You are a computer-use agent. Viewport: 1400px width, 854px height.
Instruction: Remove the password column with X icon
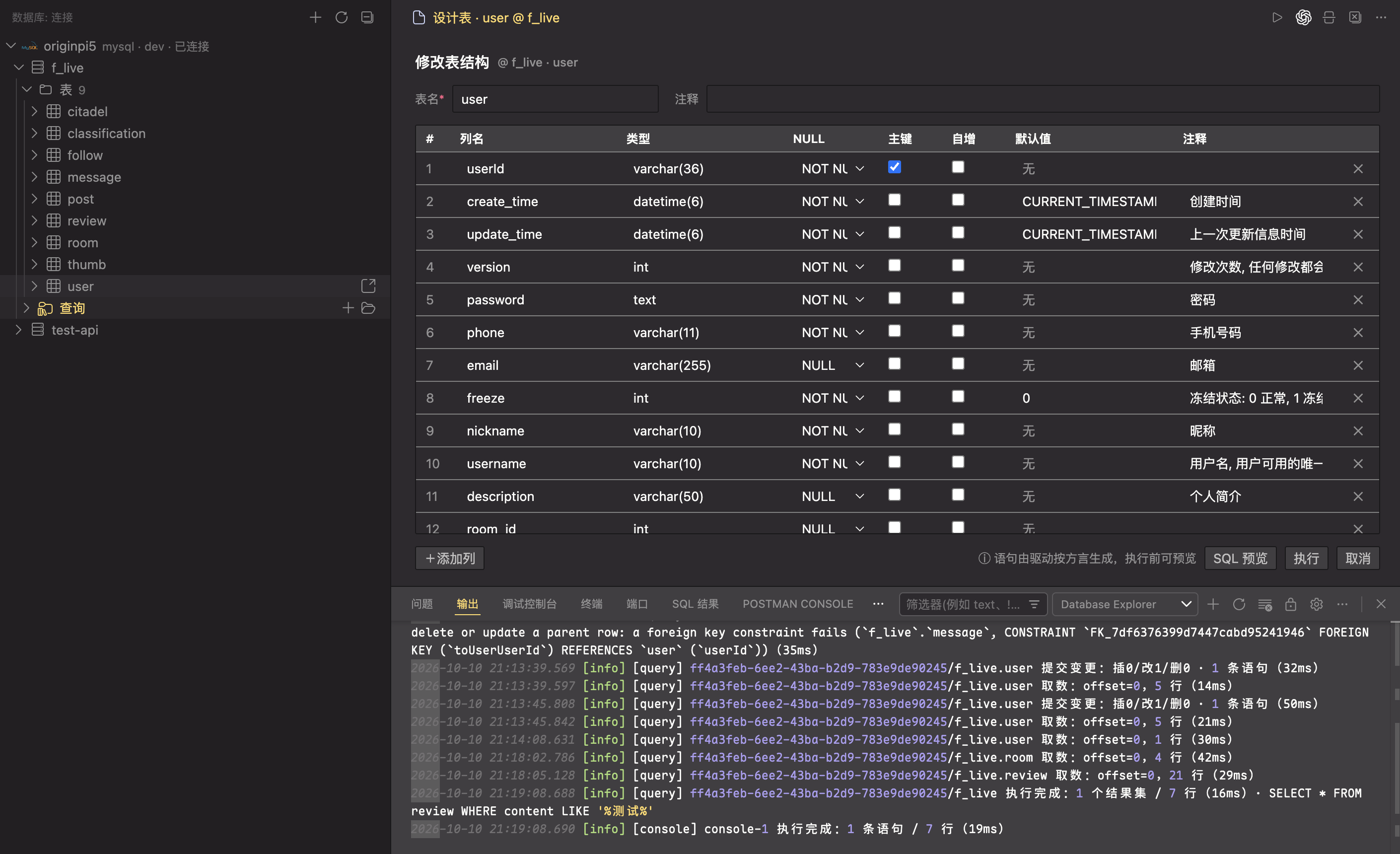click(1358, 300)
